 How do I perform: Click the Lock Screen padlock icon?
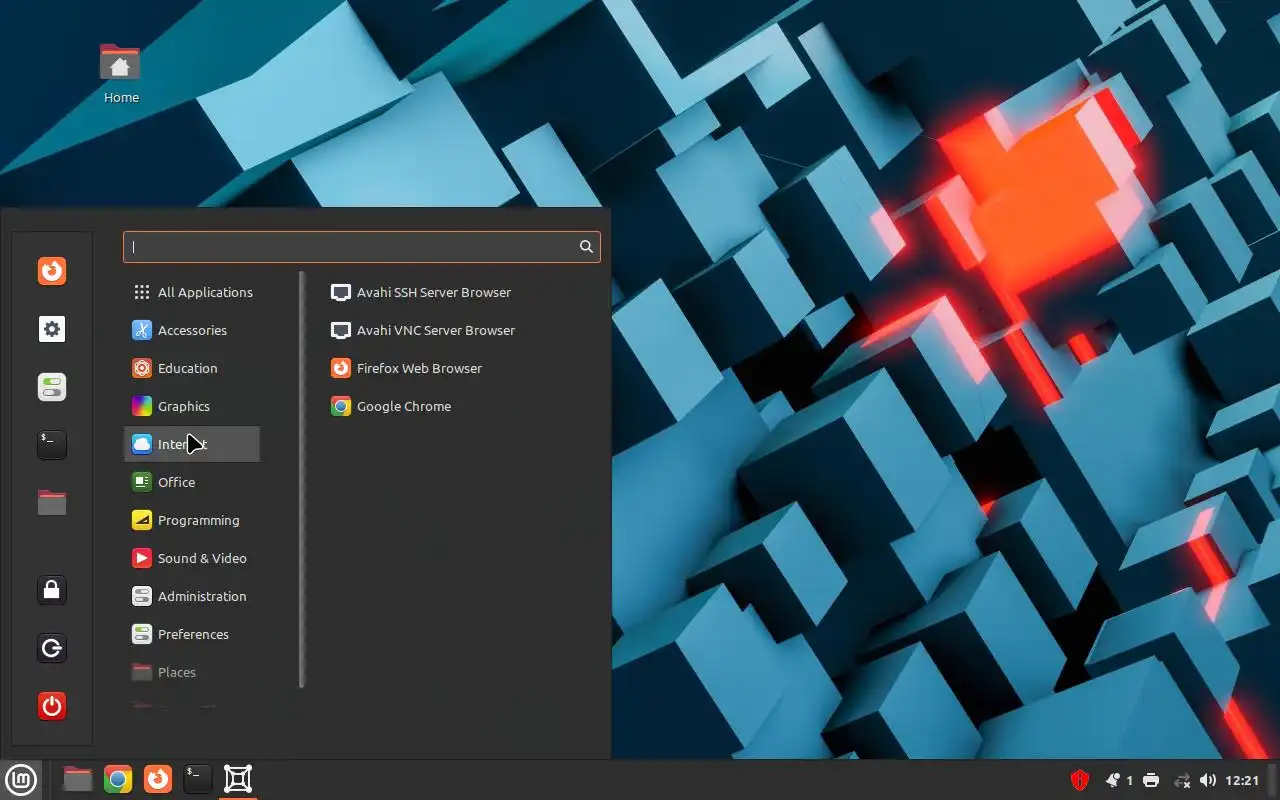pos(52,590)
